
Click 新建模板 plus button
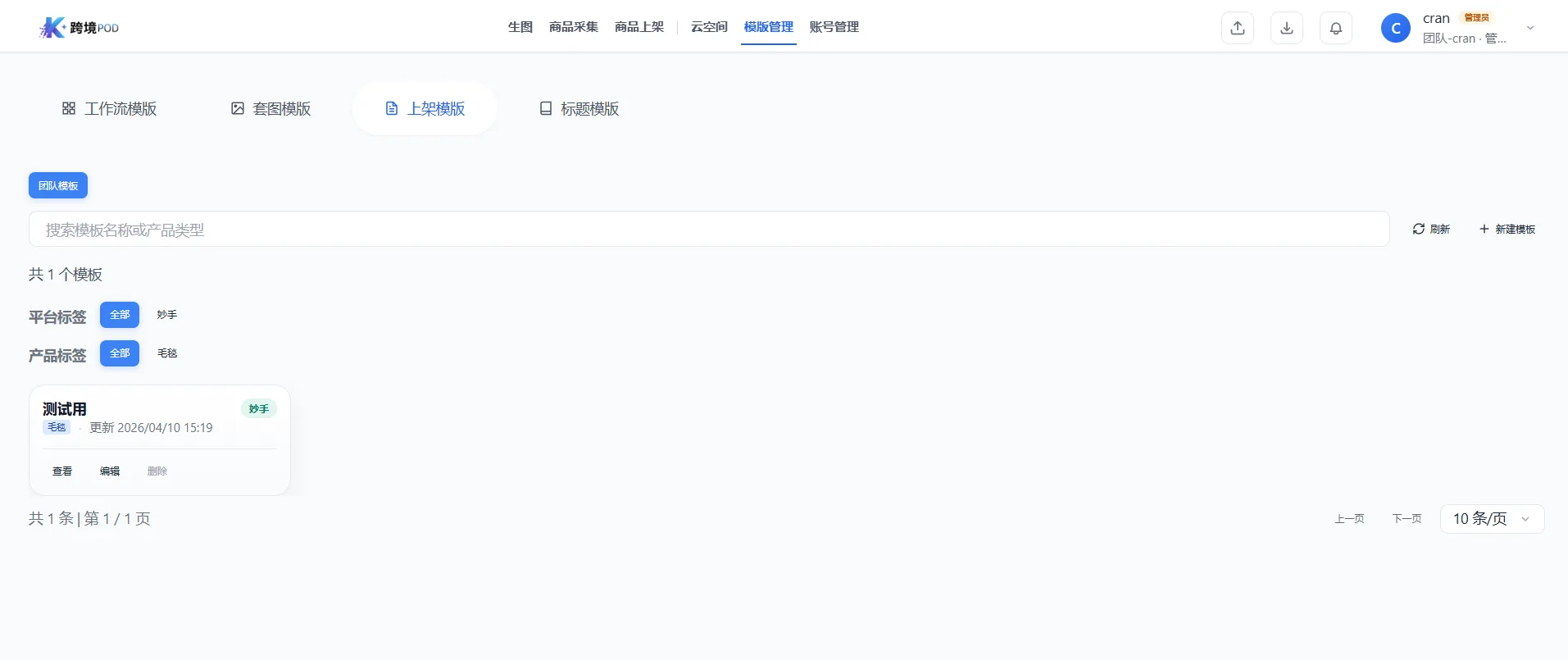[x=1507, y=230]
